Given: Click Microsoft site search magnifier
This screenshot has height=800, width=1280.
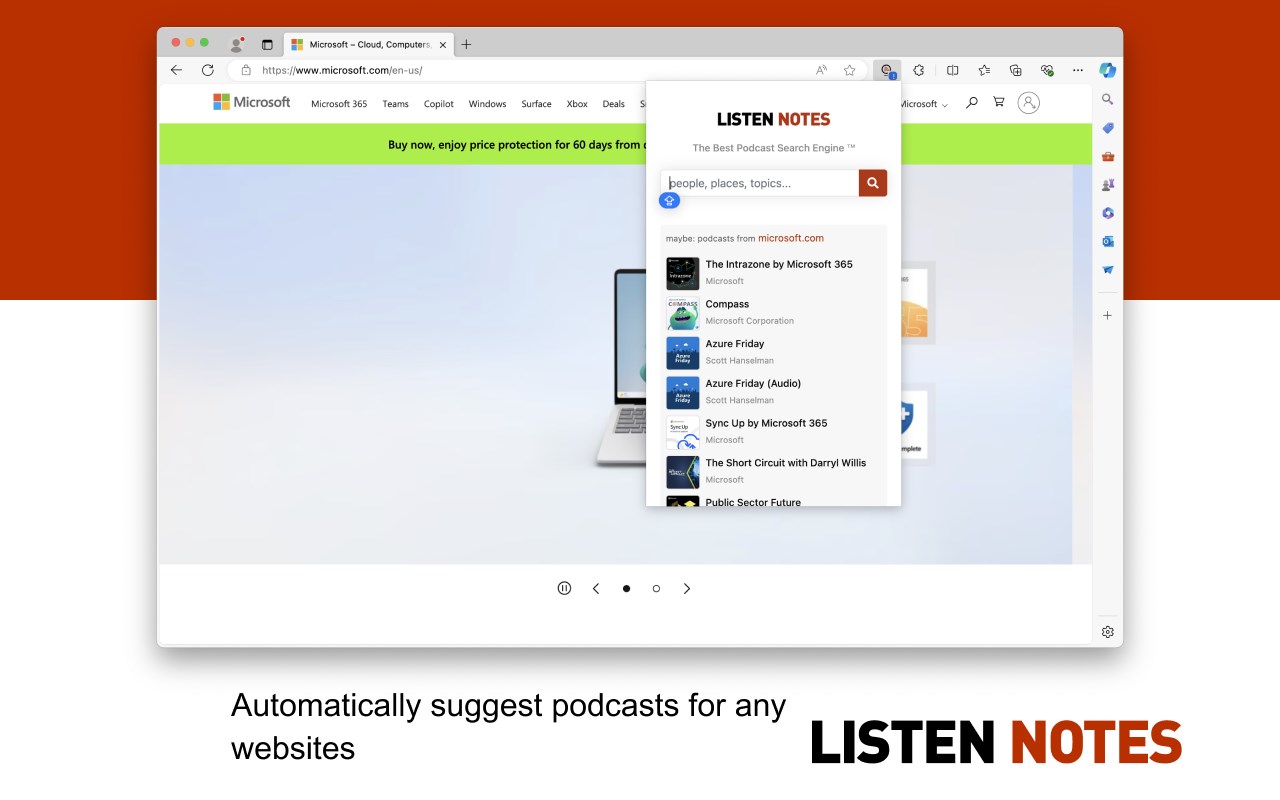Looking at the screenshot, I should coord(971,102).
